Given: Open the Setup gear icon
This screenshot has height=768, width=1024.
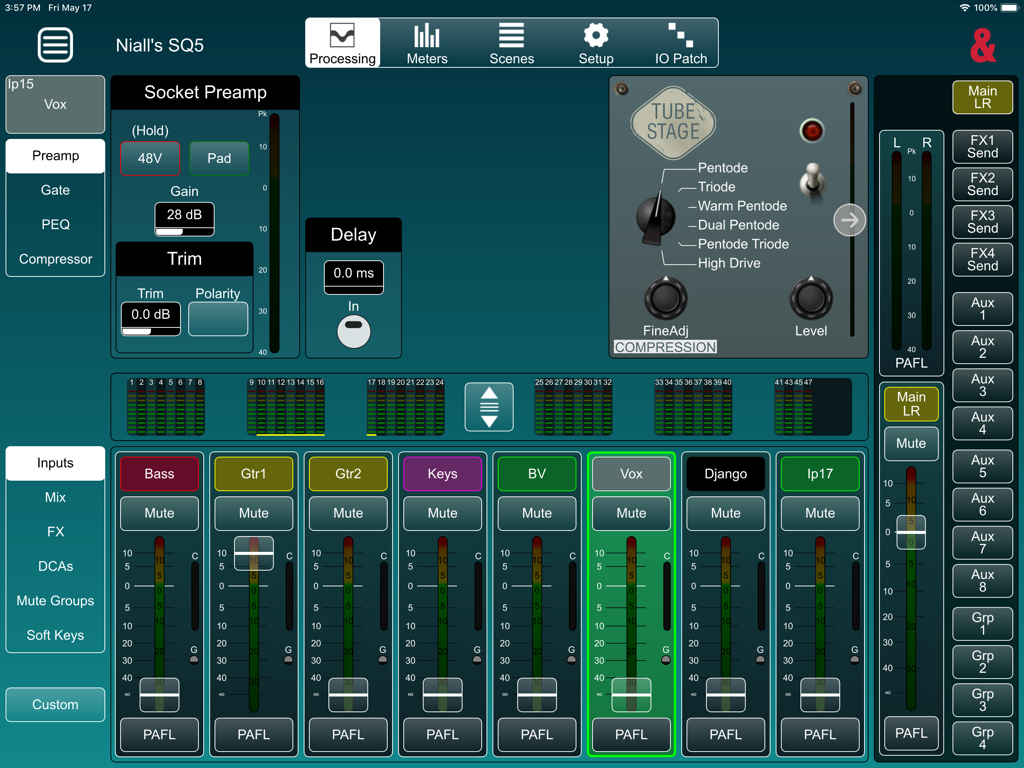Looking at the screenshot, I should [x=595, y=42].
